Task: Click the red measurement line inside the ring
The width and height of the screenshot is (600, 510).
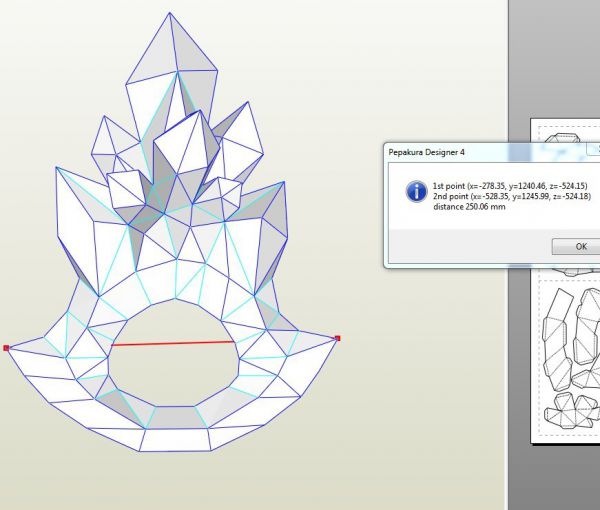Action: click(x=172, y=343)
